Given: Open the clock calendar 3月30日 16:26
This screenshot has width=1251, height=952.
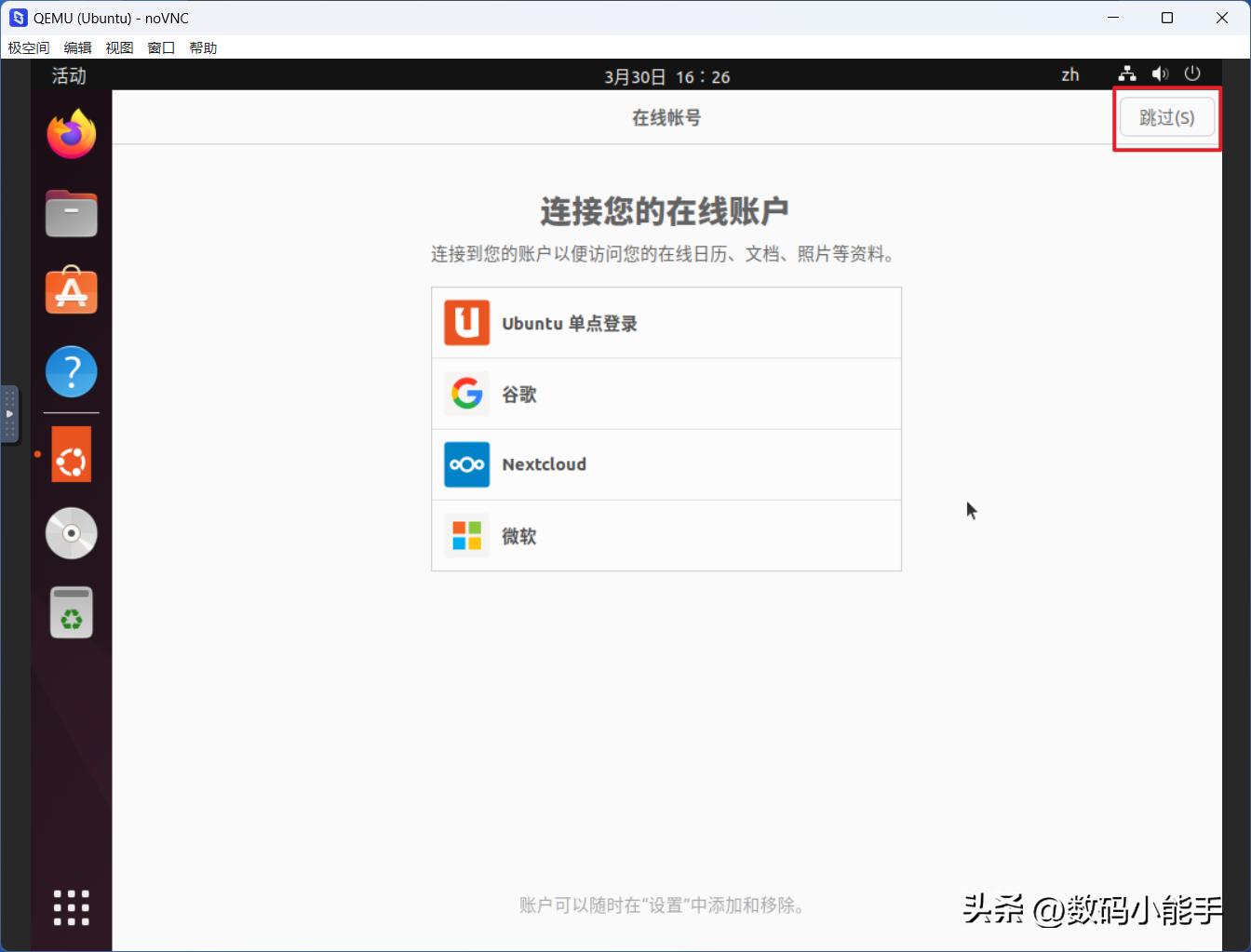Looking at the screenshot, I should click(x=666, y=76).
